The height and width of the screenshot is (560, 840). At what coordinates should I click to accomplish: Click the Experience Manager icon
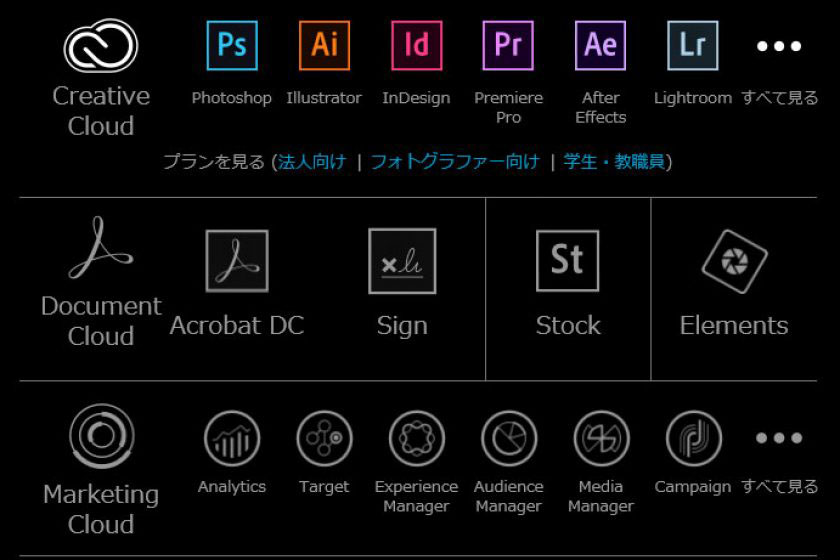tap(416, 439)
